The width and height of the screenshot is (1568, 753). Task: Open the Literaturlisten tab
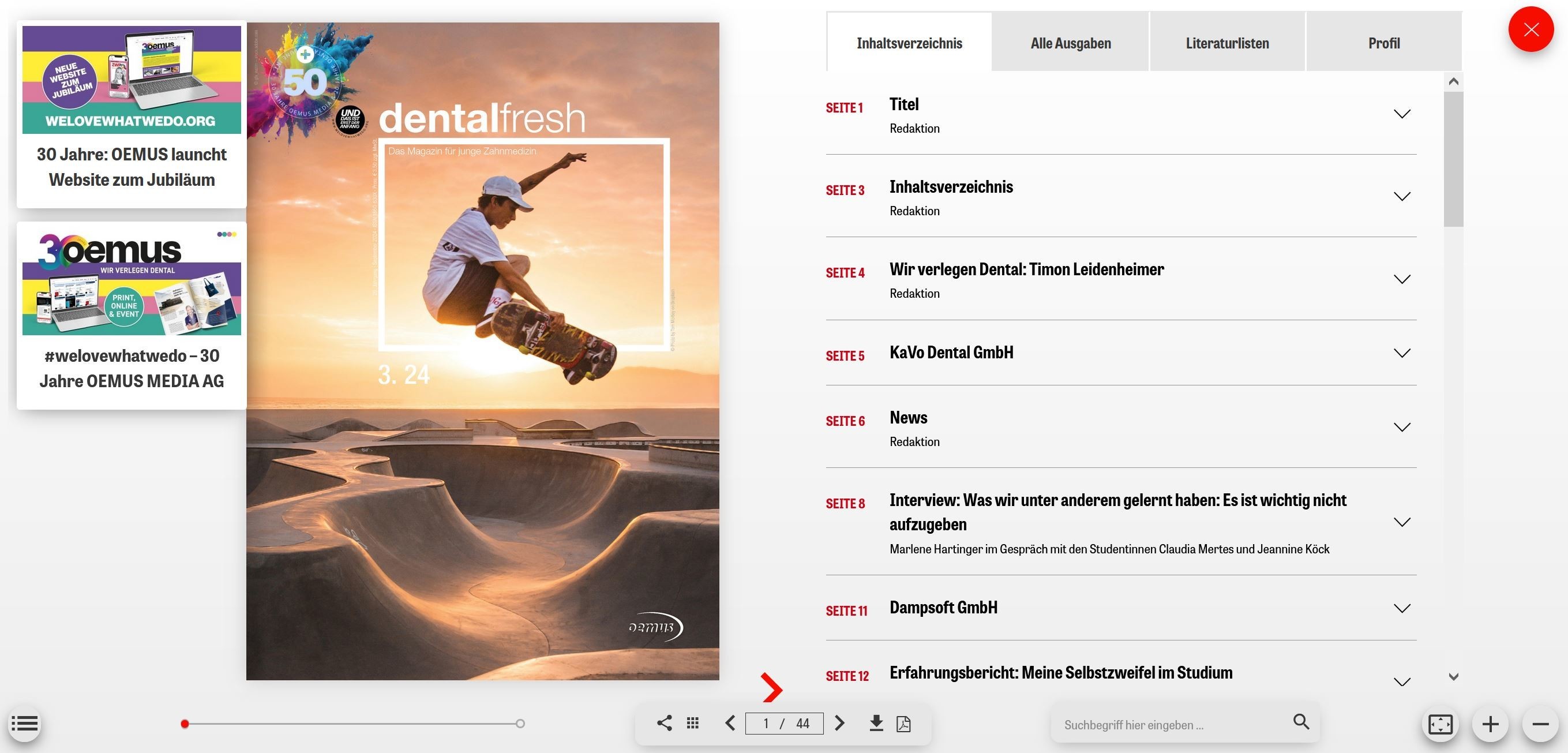[1227, 43]
